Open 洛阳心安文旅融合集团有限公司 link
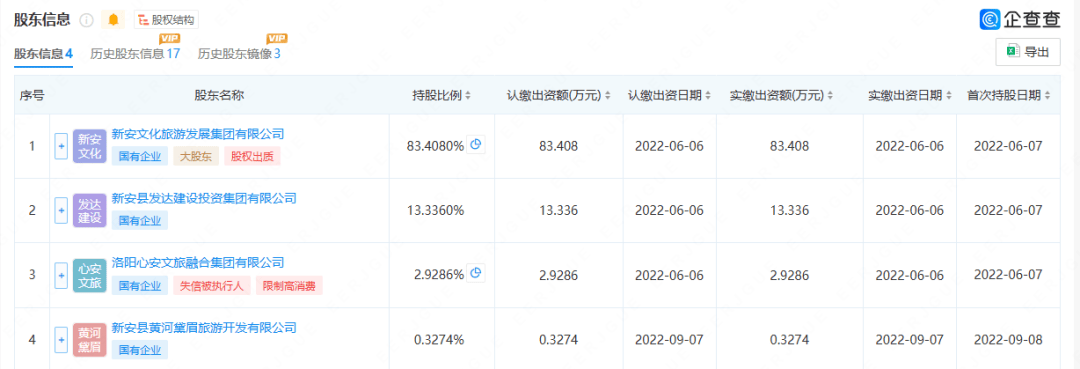This screenshot has width=1080, height=369. click(x=198, y=262)
